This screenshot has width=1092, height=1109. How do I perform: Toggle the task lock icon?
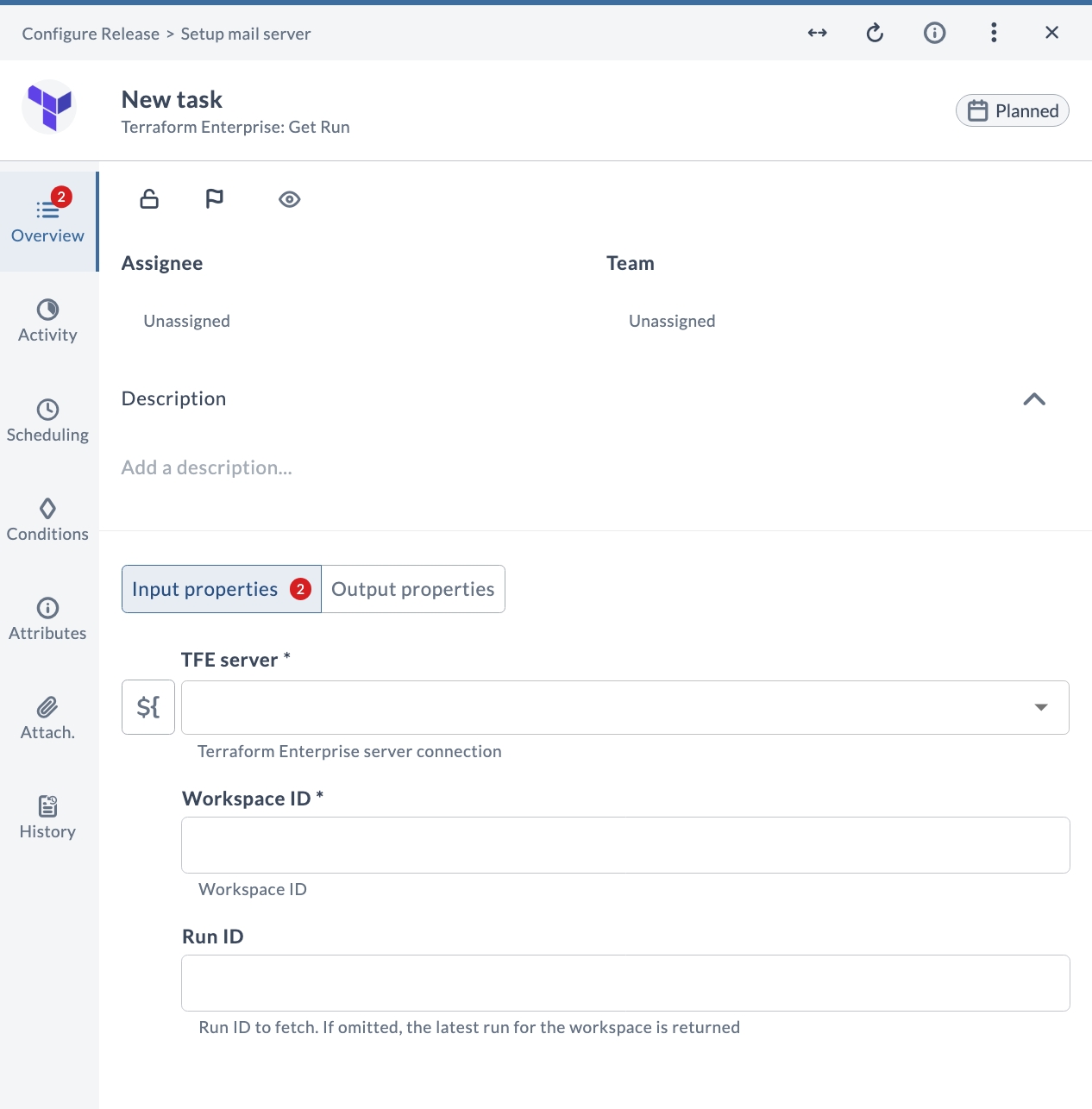(149, 199)
